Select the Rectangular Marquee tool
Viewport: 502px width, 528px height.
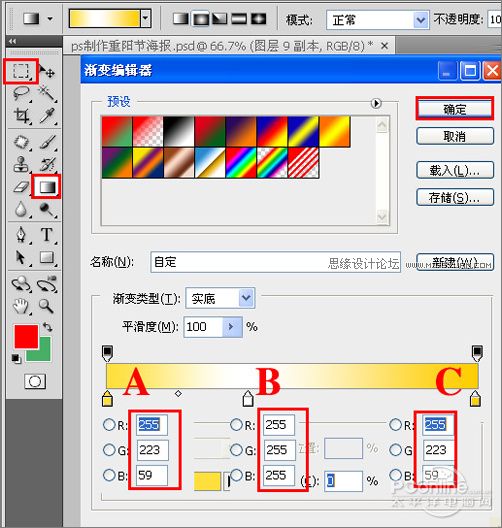coord(21,71)
